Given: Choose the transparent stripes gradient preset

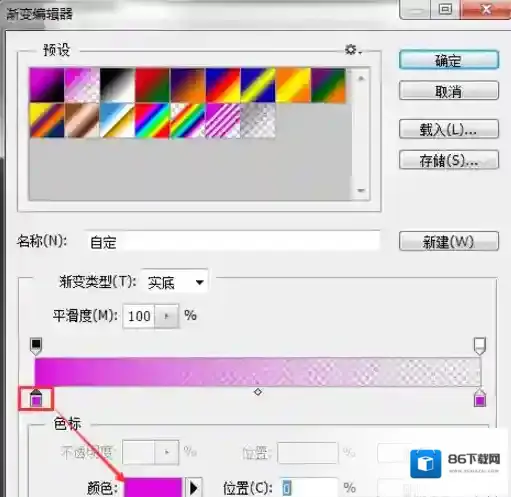Looking at the screenshot, I should coord(223,120).
